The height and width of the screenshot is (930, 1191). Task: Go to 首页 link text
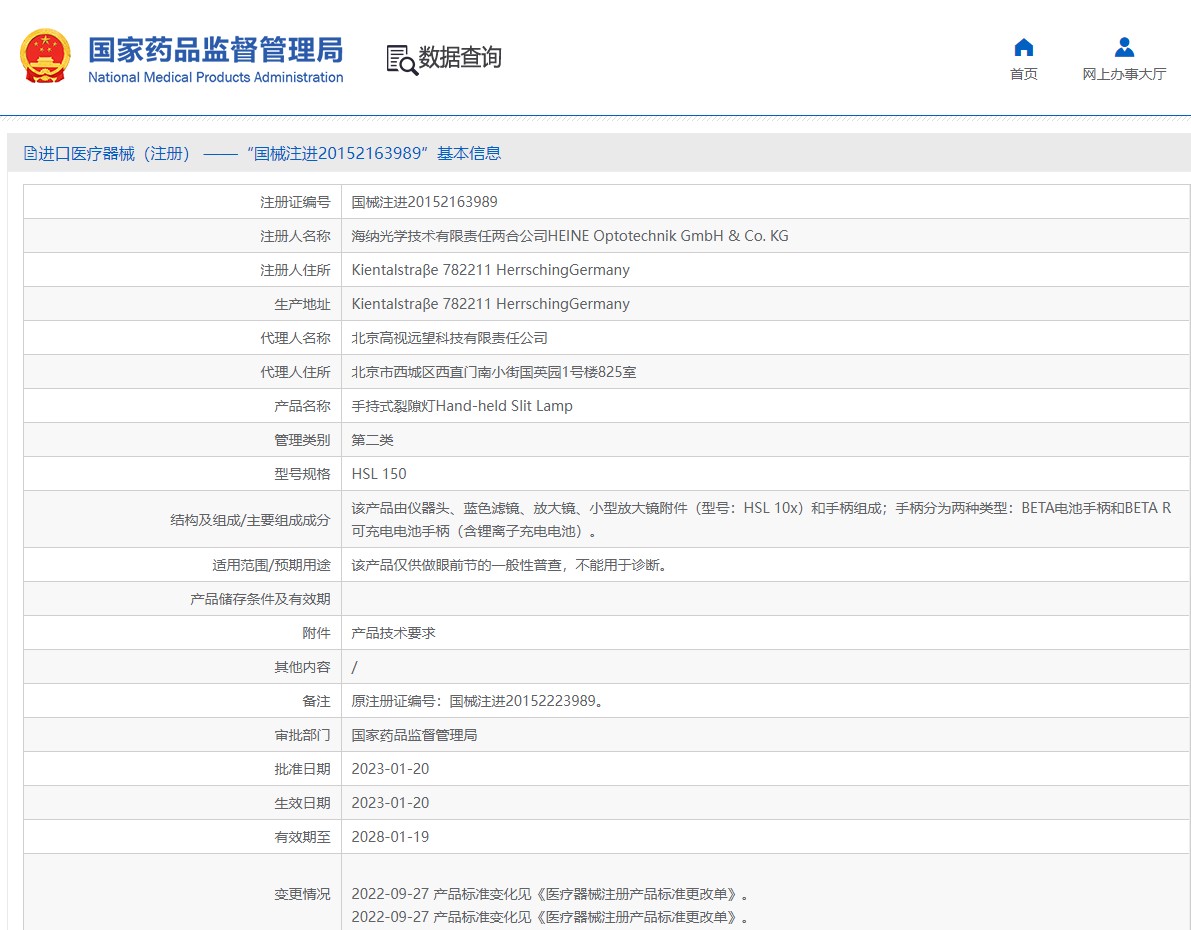point(1023,74)
